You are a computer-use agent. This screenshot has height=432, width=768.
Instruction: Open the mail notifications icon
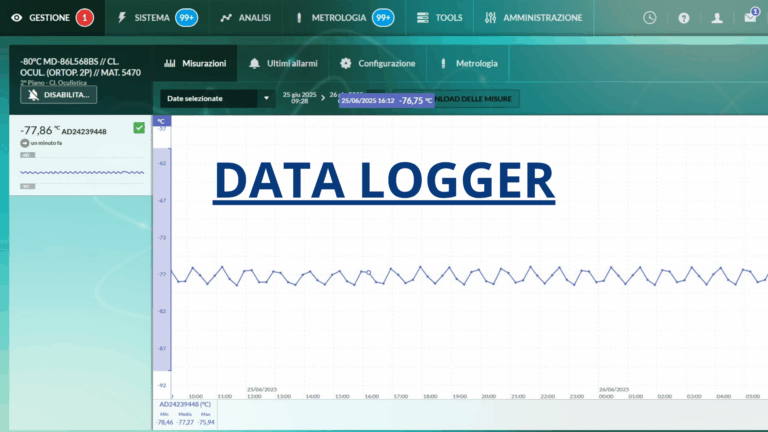point(750,17)
